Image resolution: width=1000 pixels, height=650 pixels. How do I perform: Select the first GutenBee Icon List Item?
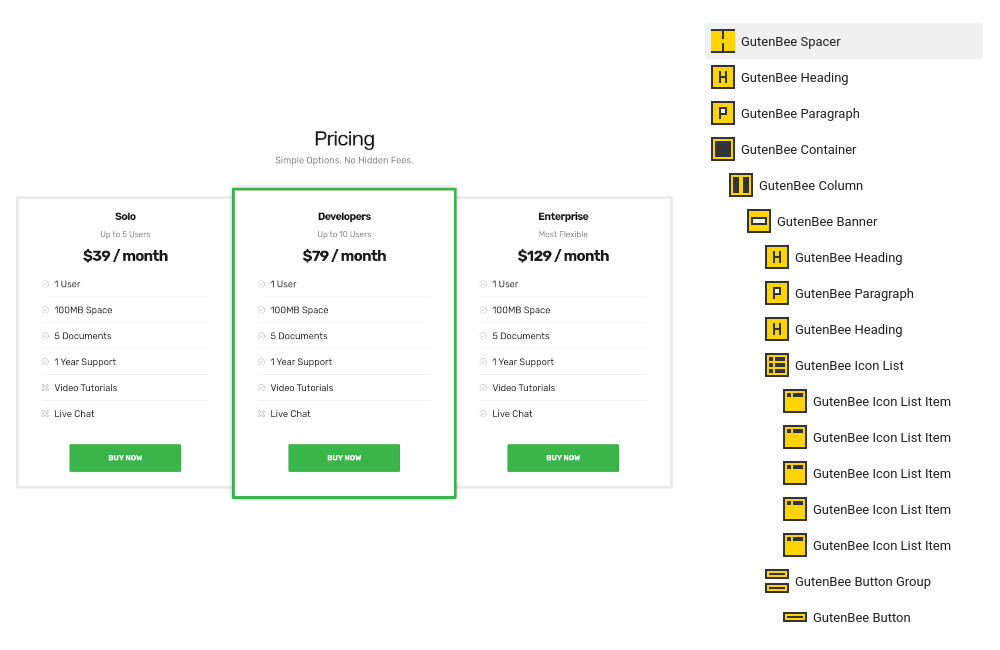point(867,401)
